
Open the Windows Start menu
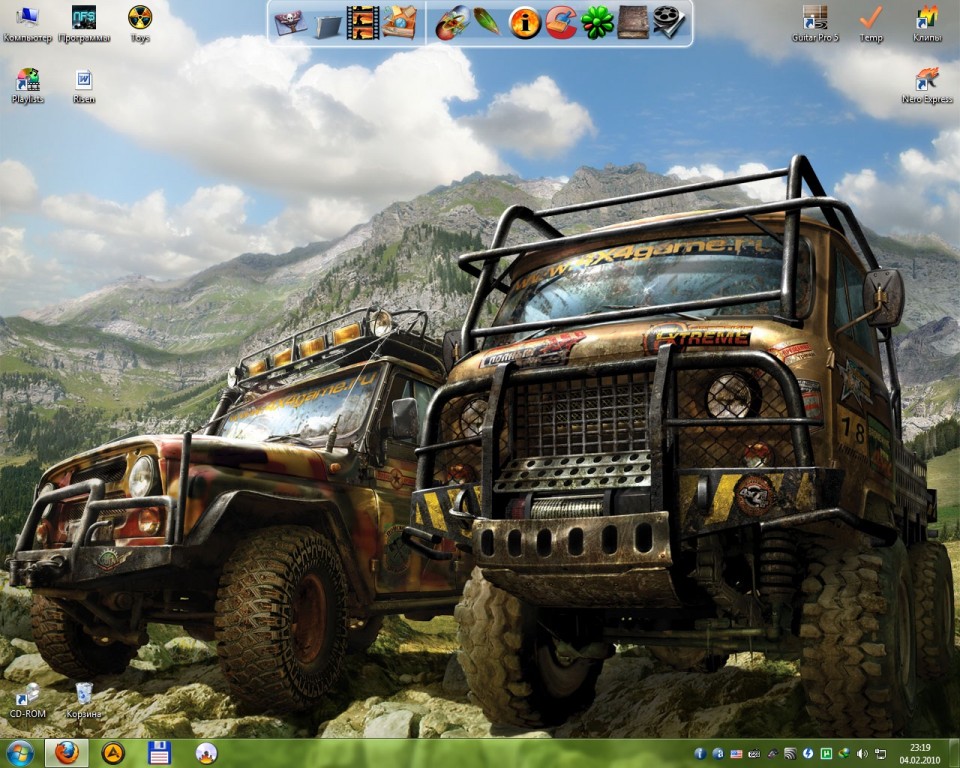point(18,753)
